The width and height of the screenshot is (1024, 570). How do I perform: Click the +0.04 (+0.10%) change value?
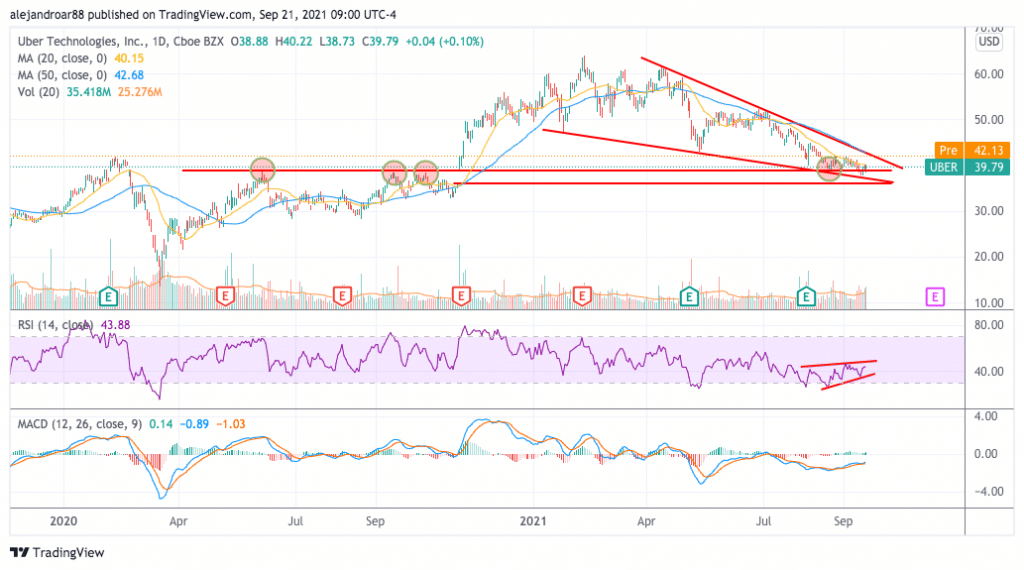(x=444, y=42)
